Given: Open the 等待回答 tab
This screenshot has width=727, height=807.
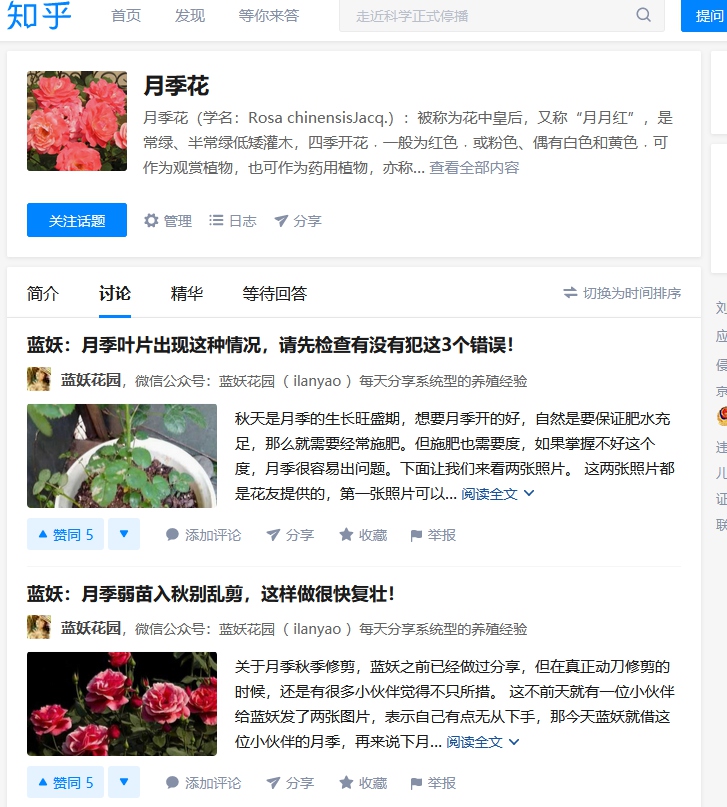Looking at the screenshot, I should (x=274, y=293).
